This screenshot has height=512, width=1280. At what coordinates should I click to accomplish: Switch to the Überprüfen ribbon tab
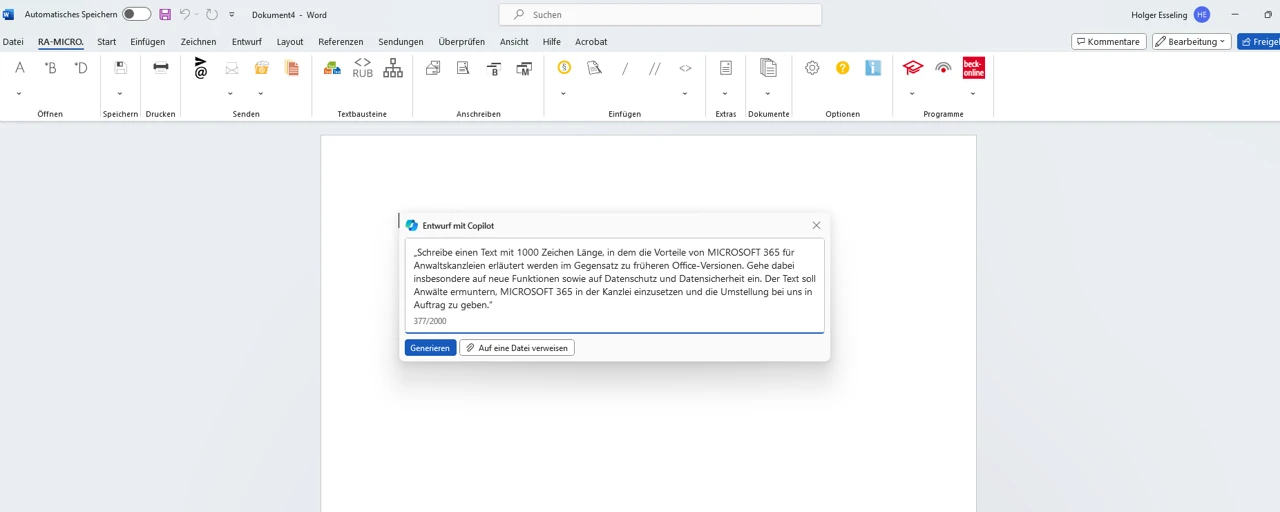coord(462,42)
